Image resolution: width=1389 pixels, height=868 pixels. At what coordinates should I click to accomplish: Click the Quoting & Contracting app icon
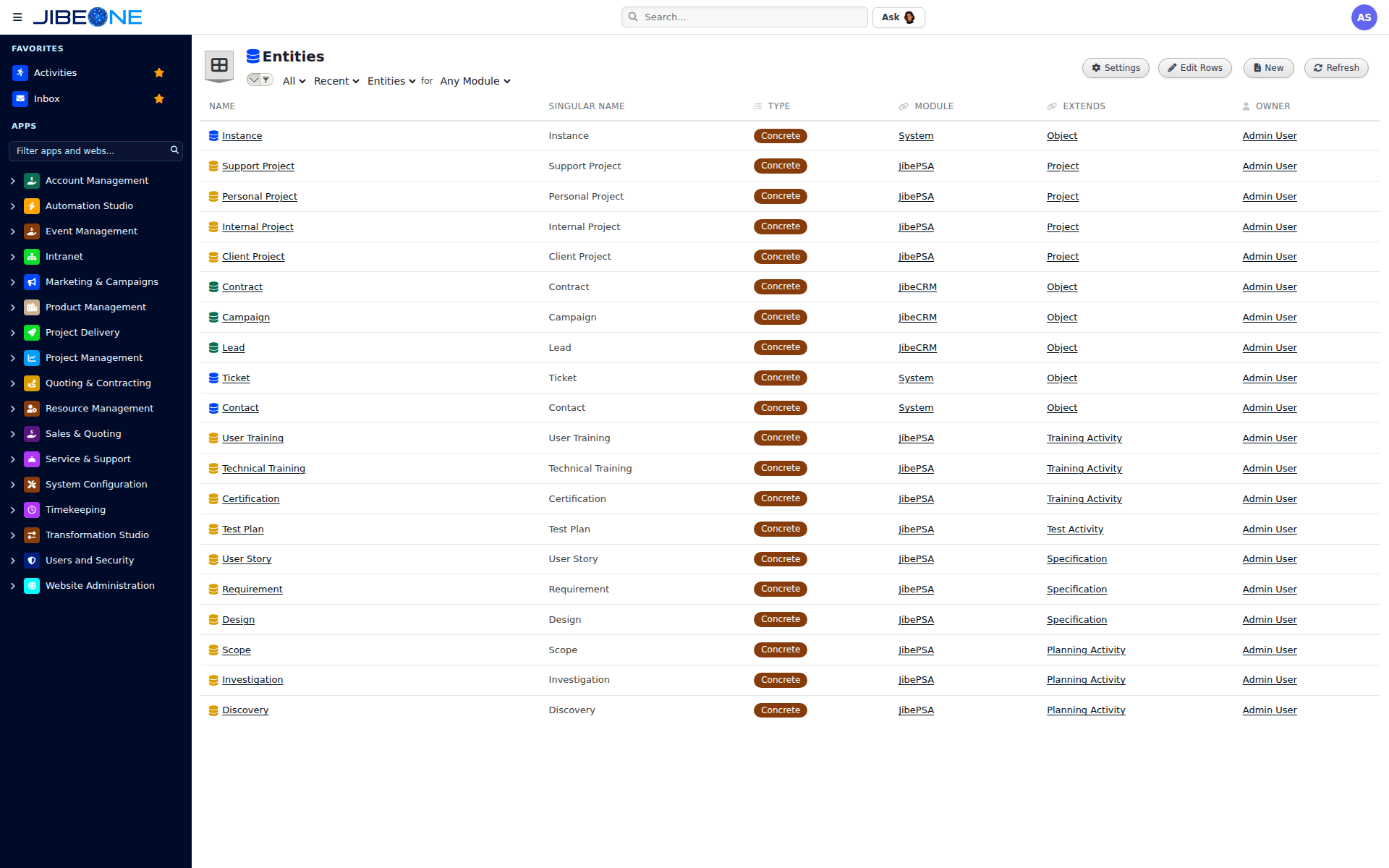coord(32,383)
